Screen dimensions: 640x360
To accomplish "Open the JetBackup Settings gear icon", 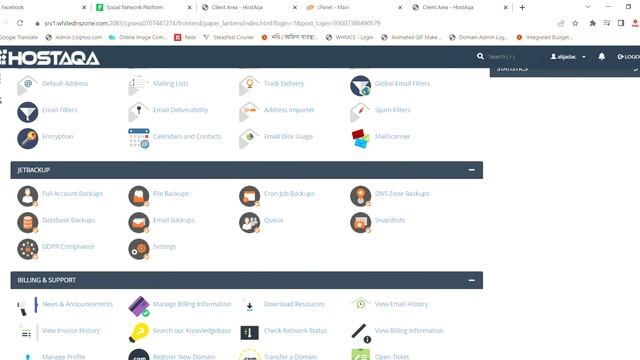I will [138, 249].
